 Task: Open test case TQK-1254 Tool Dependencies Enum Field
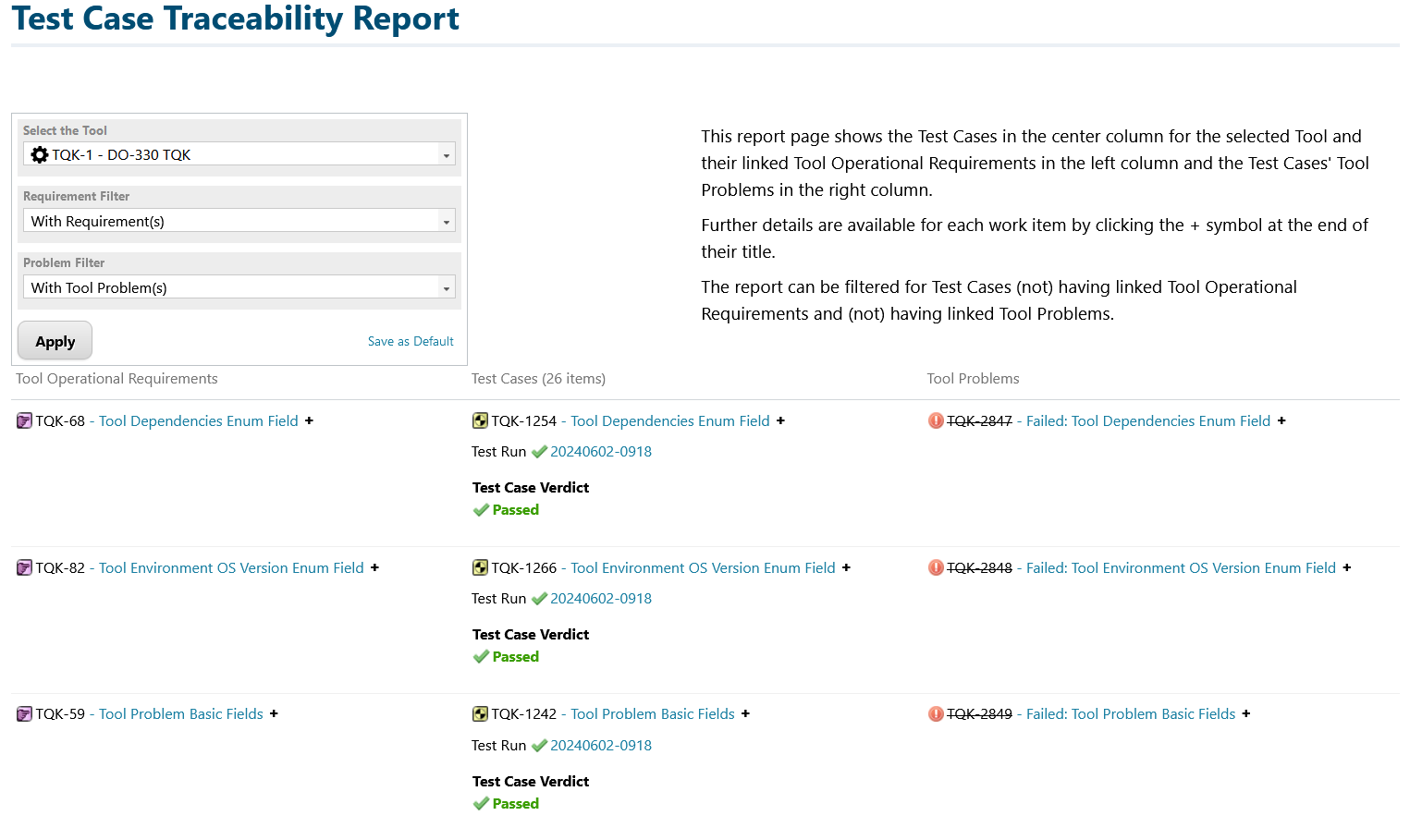click(x=670, y=421)
